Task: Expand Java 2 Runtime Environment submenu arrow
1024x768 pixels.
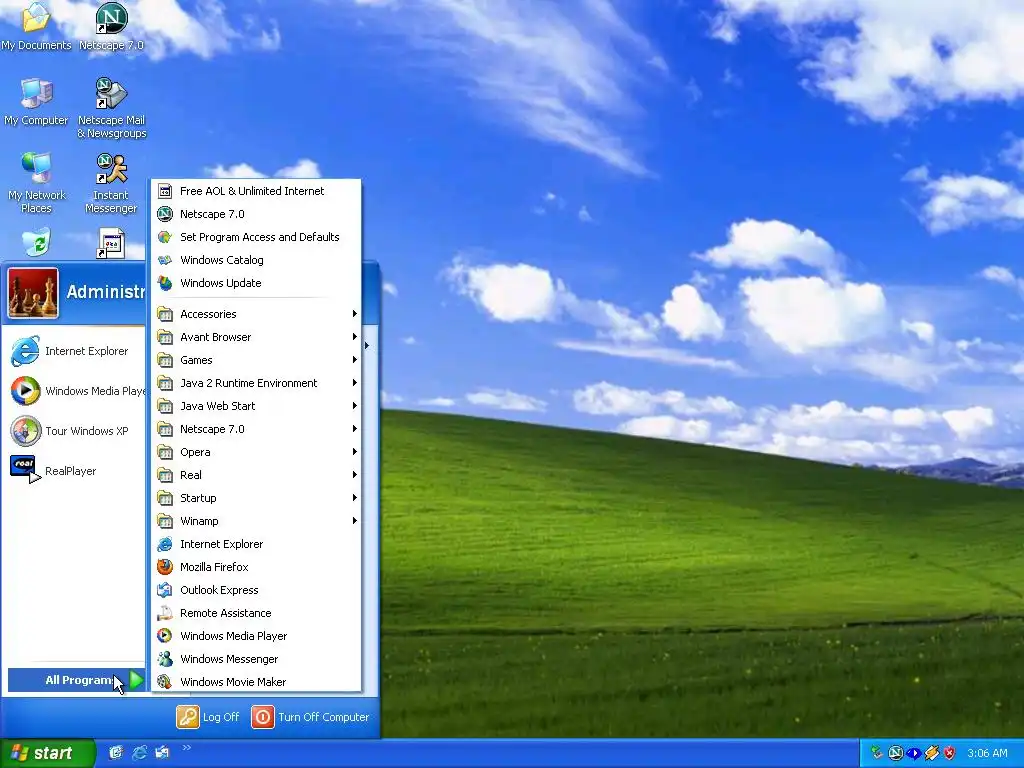Action: 355,383
